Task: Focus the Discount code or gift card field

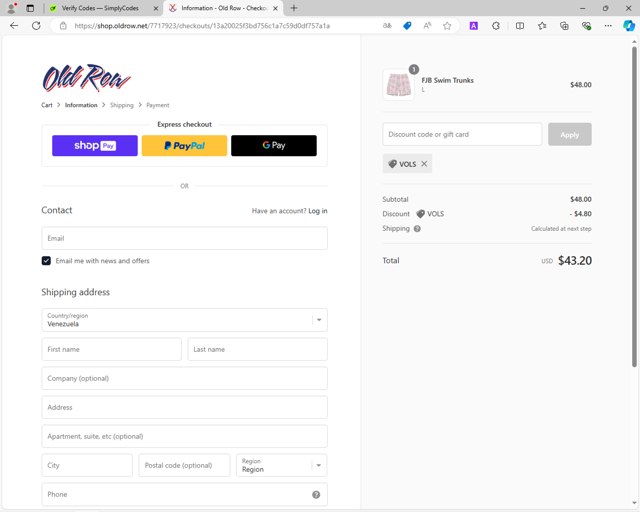Action: click(x=462, y=134)
